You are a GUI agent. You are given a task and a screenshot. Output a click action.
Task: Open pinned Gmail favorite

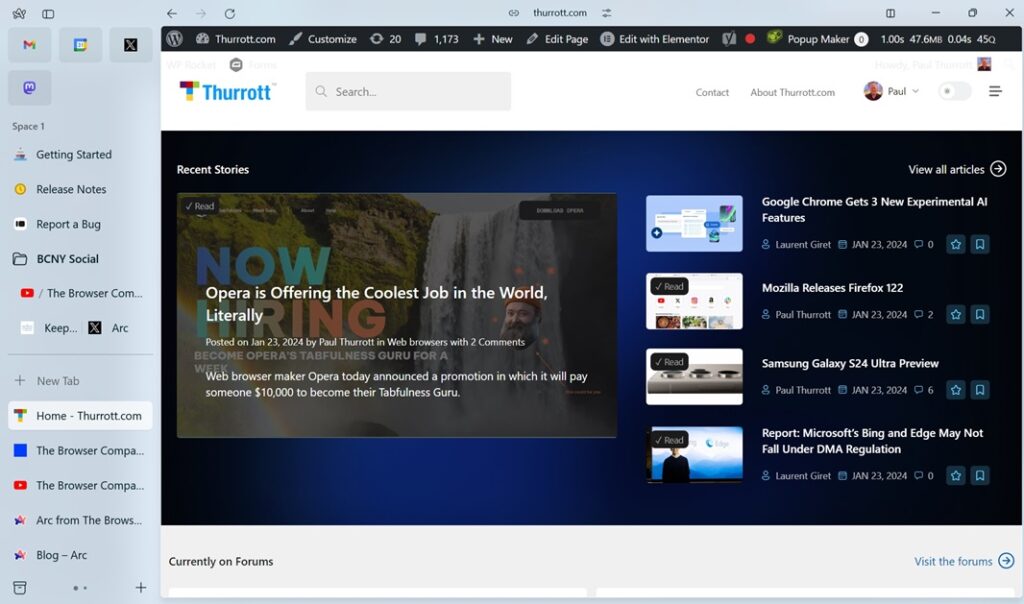29,45
